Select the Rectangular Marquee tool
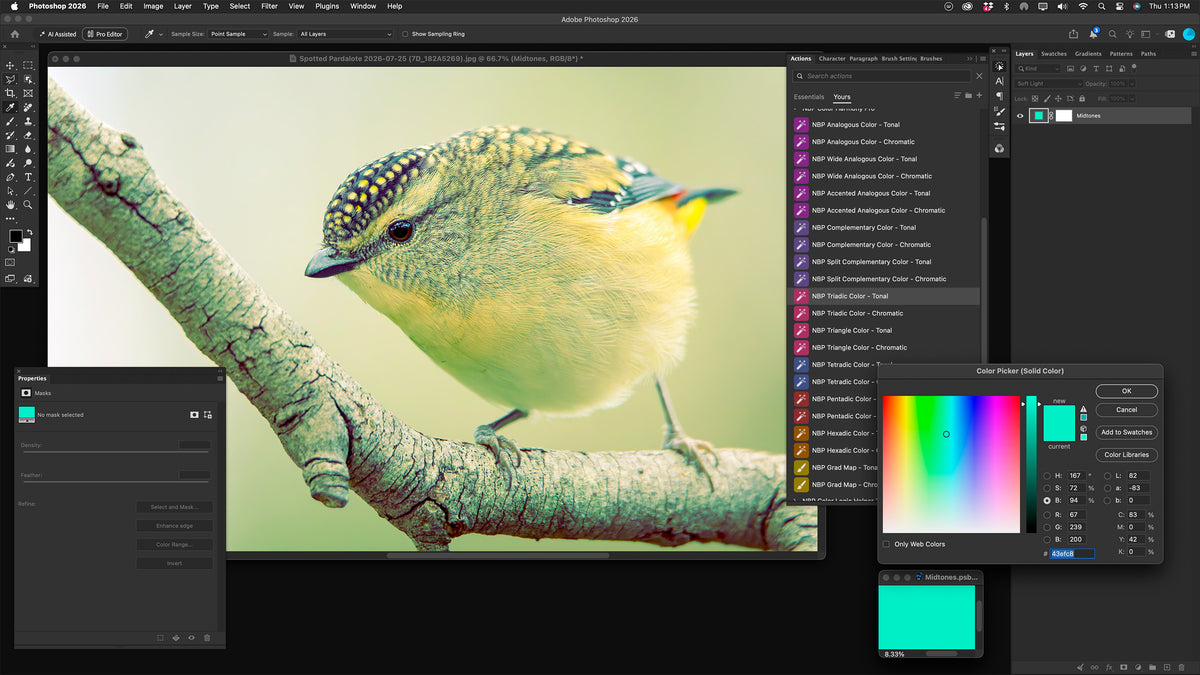This screenshot has height=675, width=1200. pyautogui.click(x=27, y=65)
